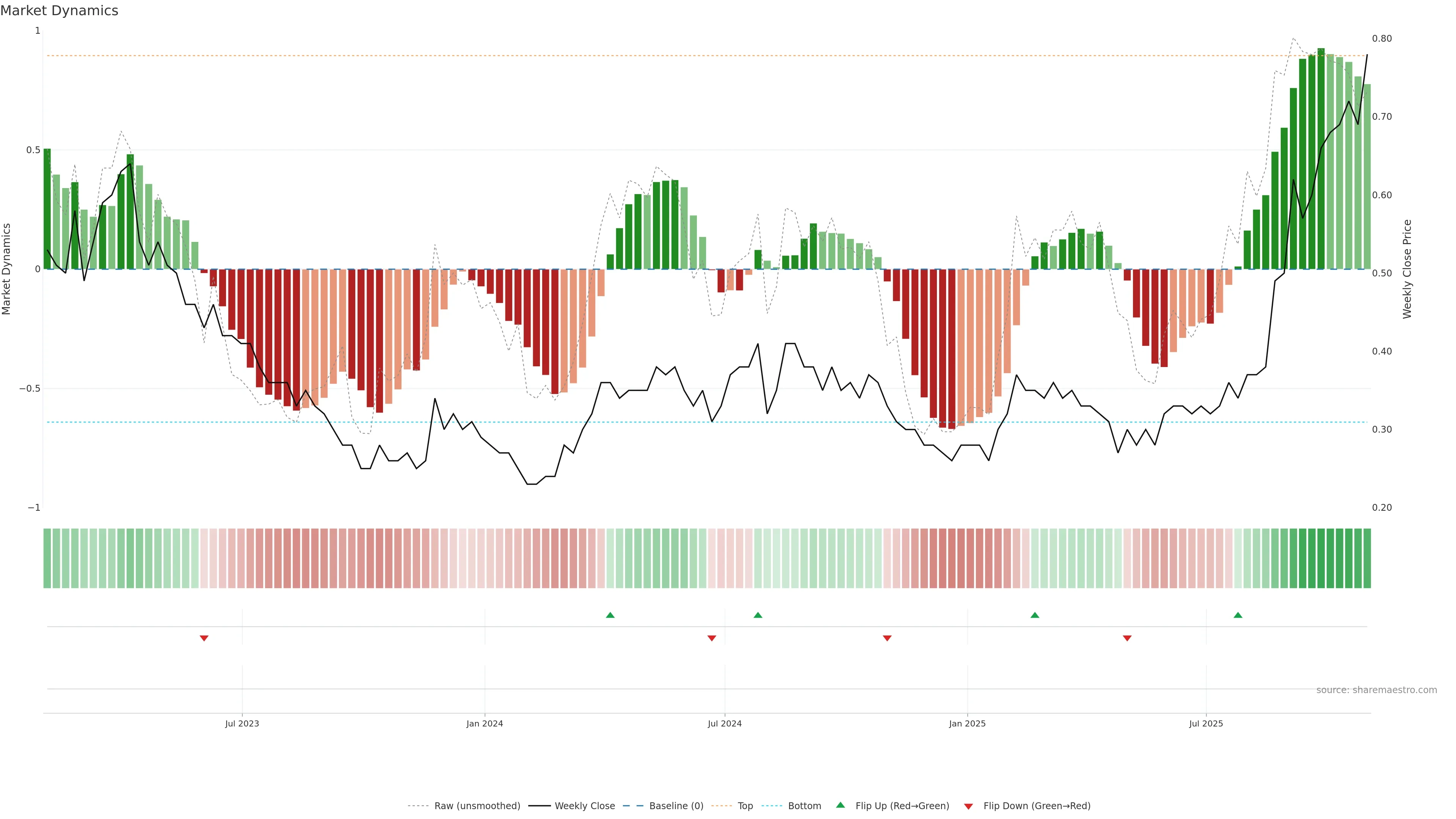Click the green Flip Up marker right of Jan 2025
The image size is (1456, 819).
click(x=1034, y=615)
